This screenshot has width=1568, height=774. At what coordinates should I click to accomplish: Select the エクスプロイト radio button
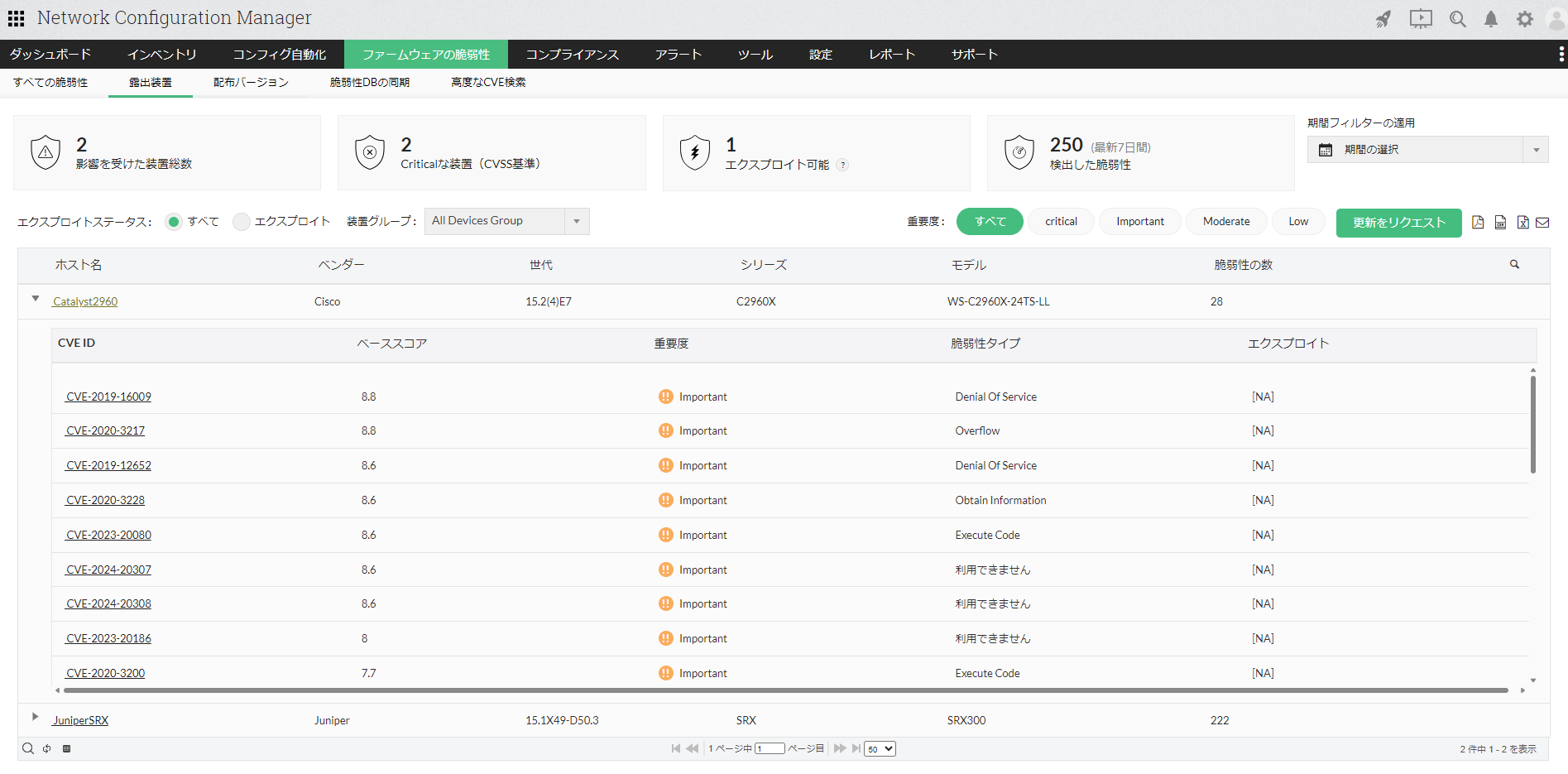(242, 222)
